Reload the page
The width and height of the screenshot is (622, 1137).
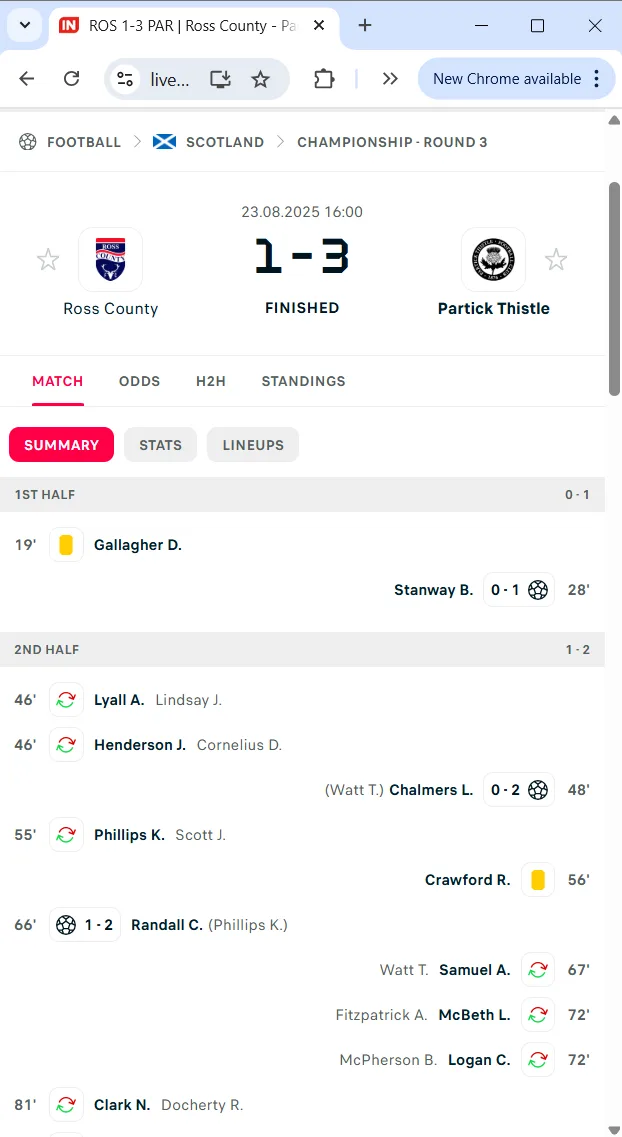72,79
